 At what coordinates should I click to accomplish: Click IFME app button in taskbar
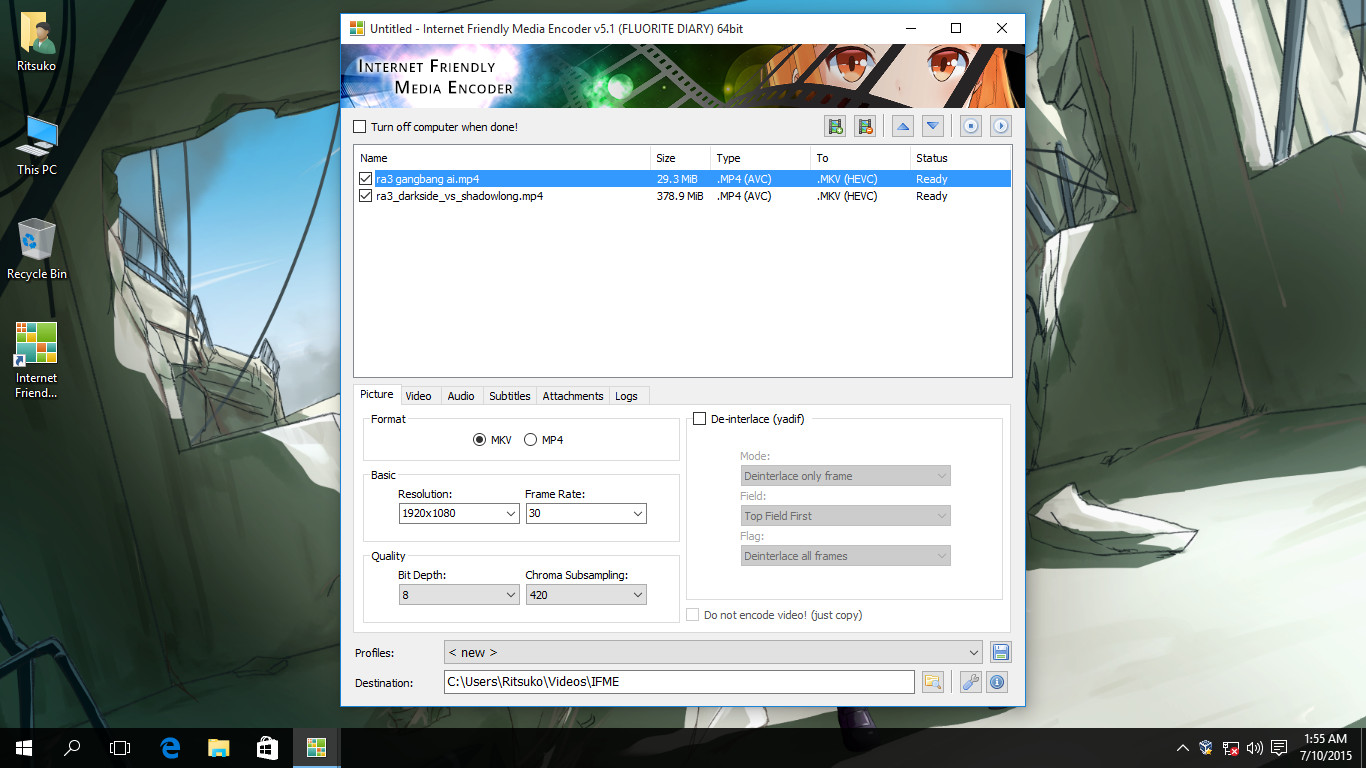click(316, 747)
